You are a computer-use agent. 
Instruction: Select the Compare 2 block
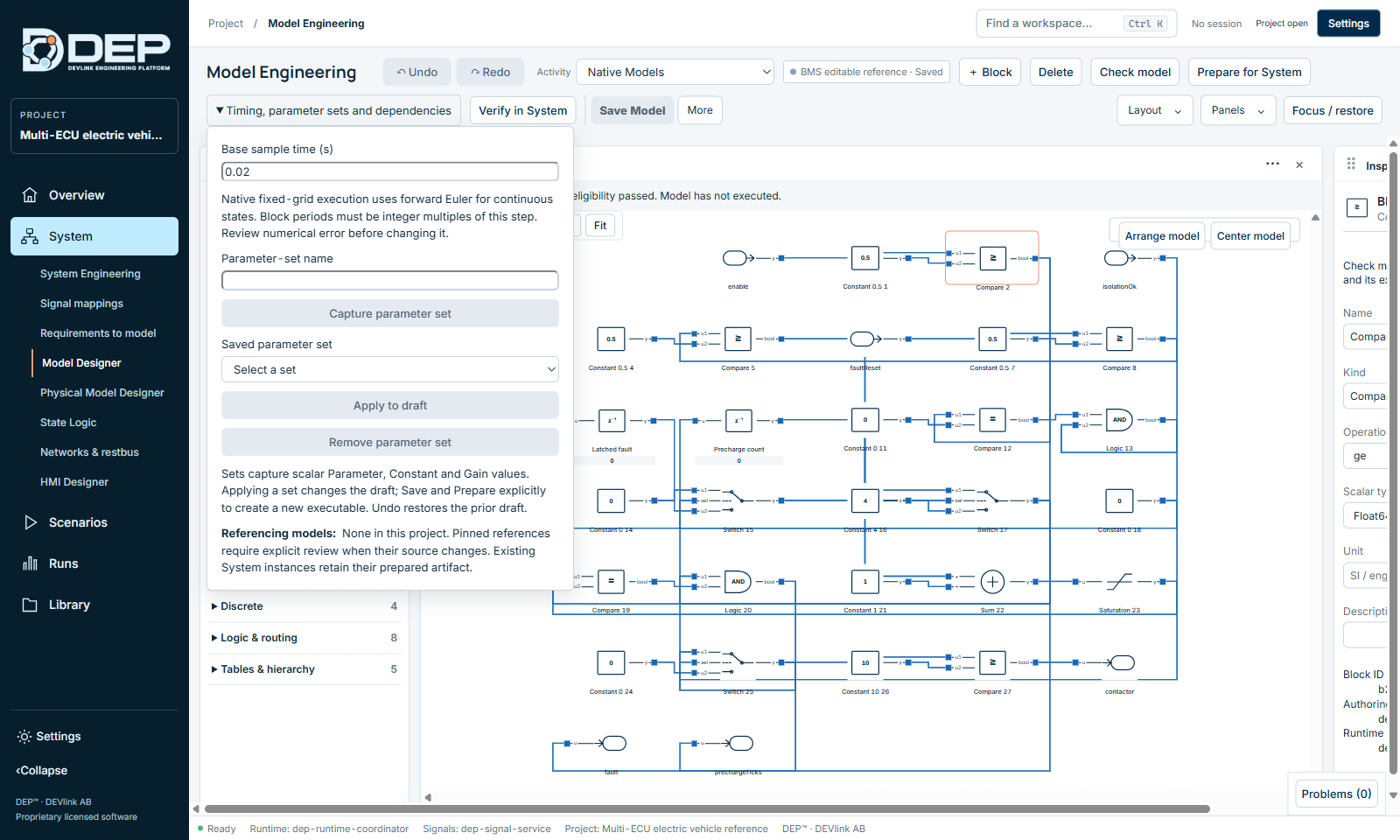[992, 258]
